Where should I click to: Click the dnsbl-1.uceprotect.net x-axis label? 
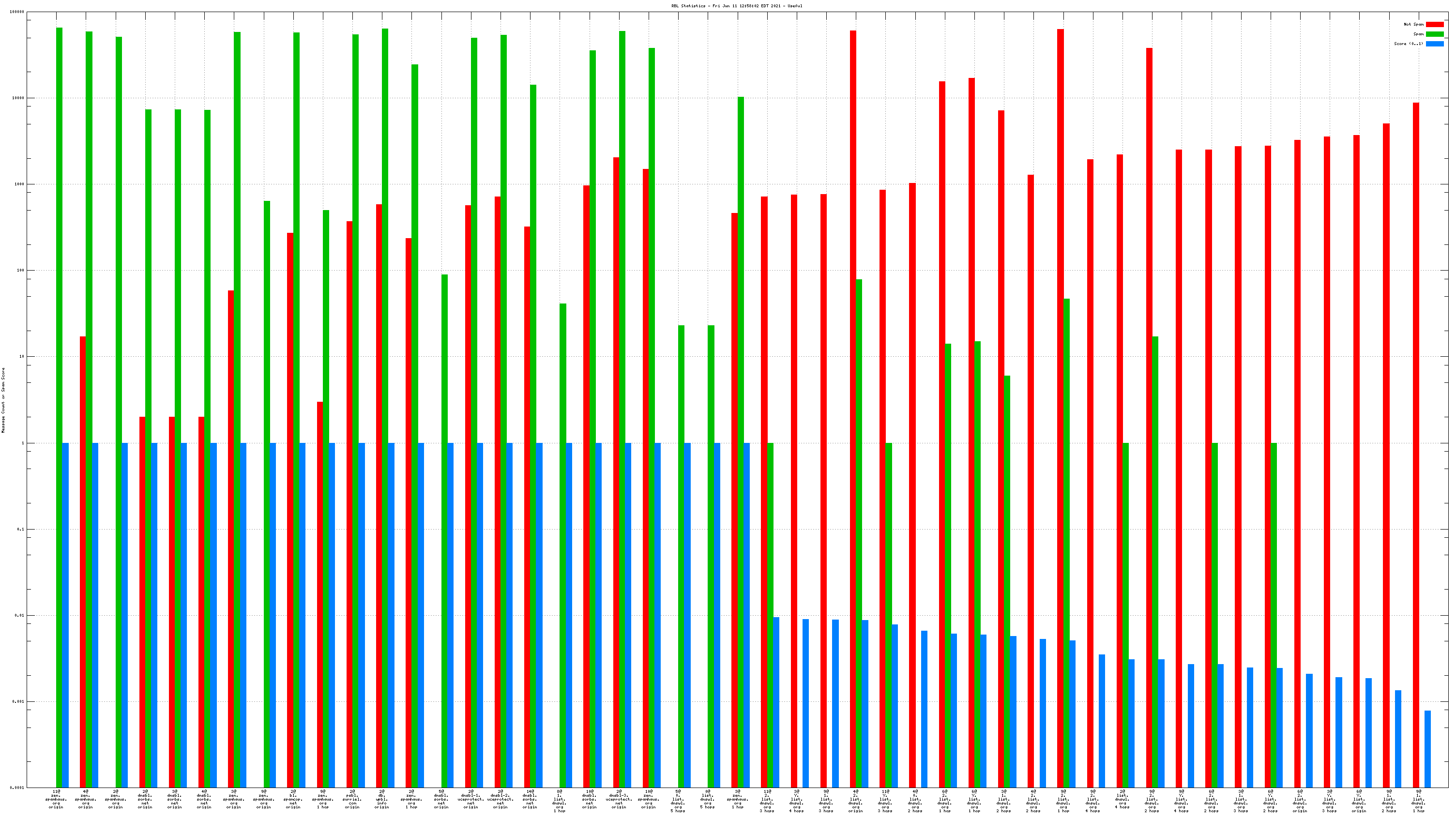click(x=471, y=799)
